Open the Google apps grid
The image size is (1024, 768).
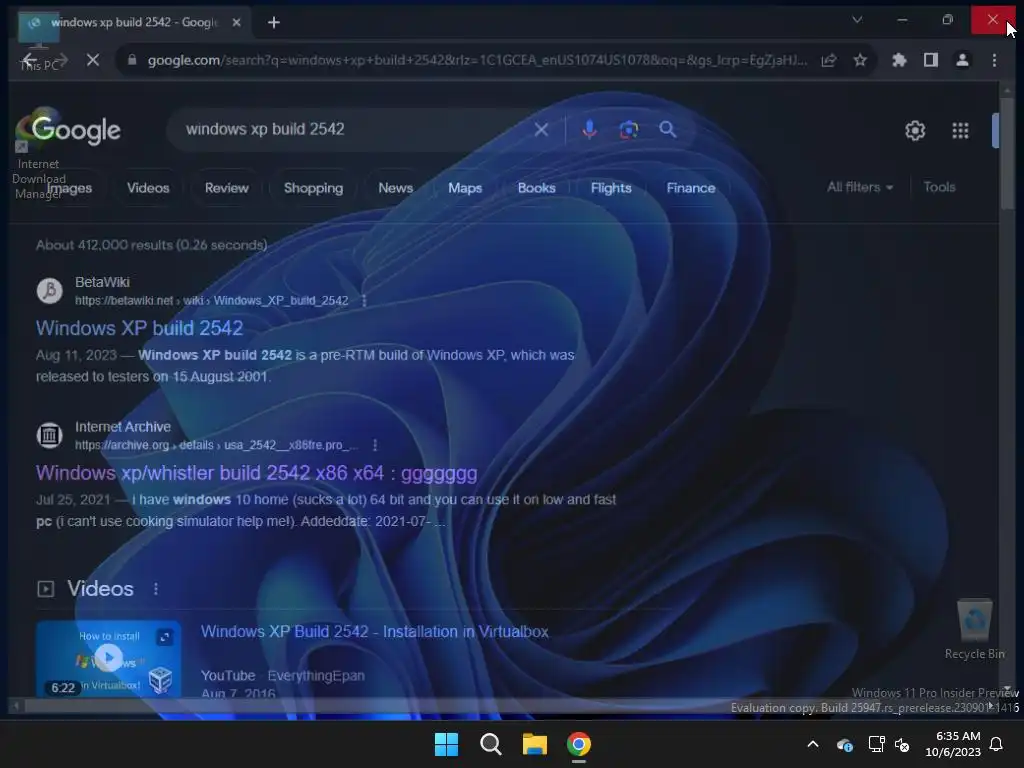(x=960, y=131)
